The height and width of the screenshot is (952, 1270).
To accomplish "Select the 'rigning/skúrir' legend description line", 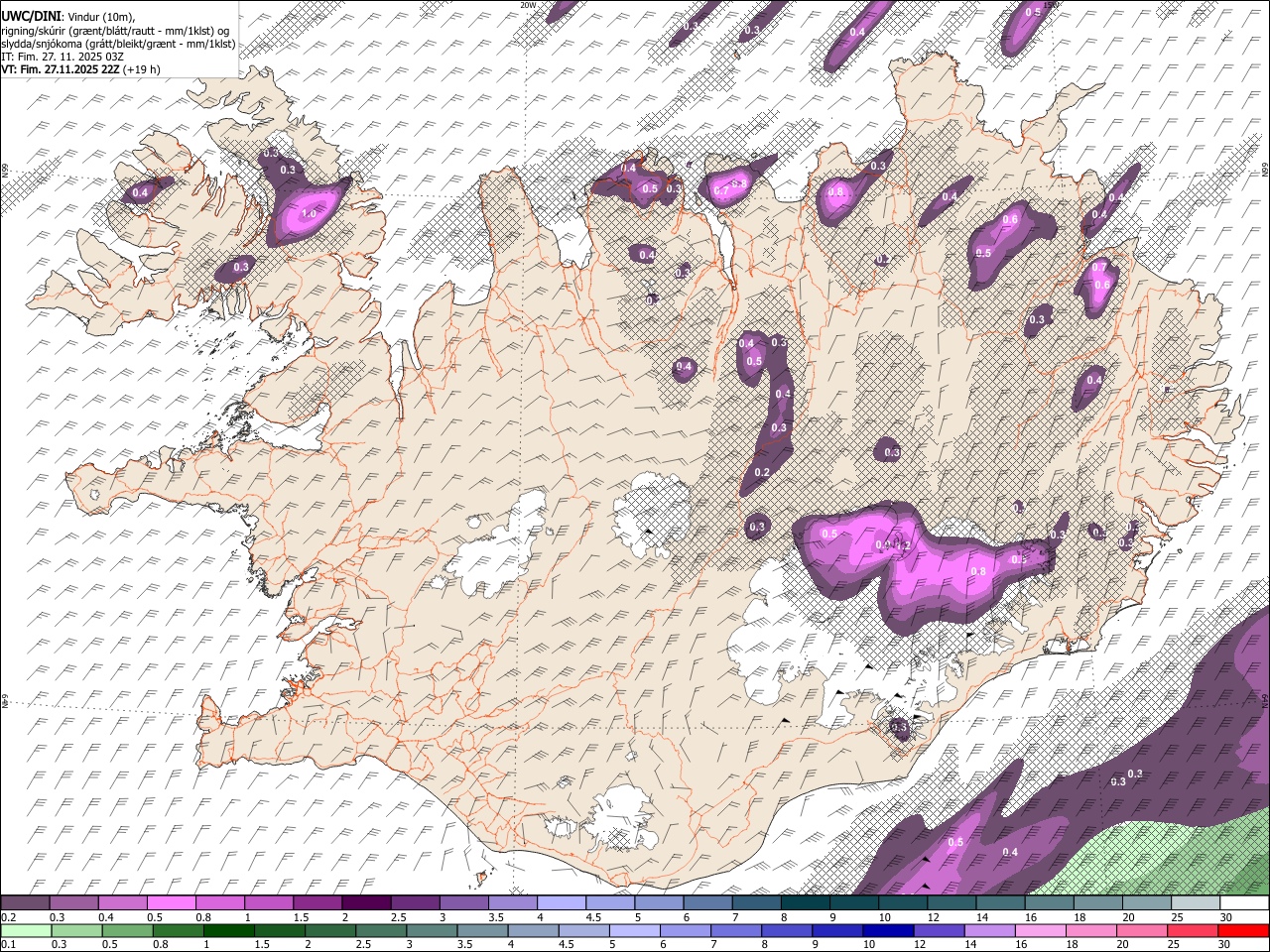I will (x=116, y=31).
